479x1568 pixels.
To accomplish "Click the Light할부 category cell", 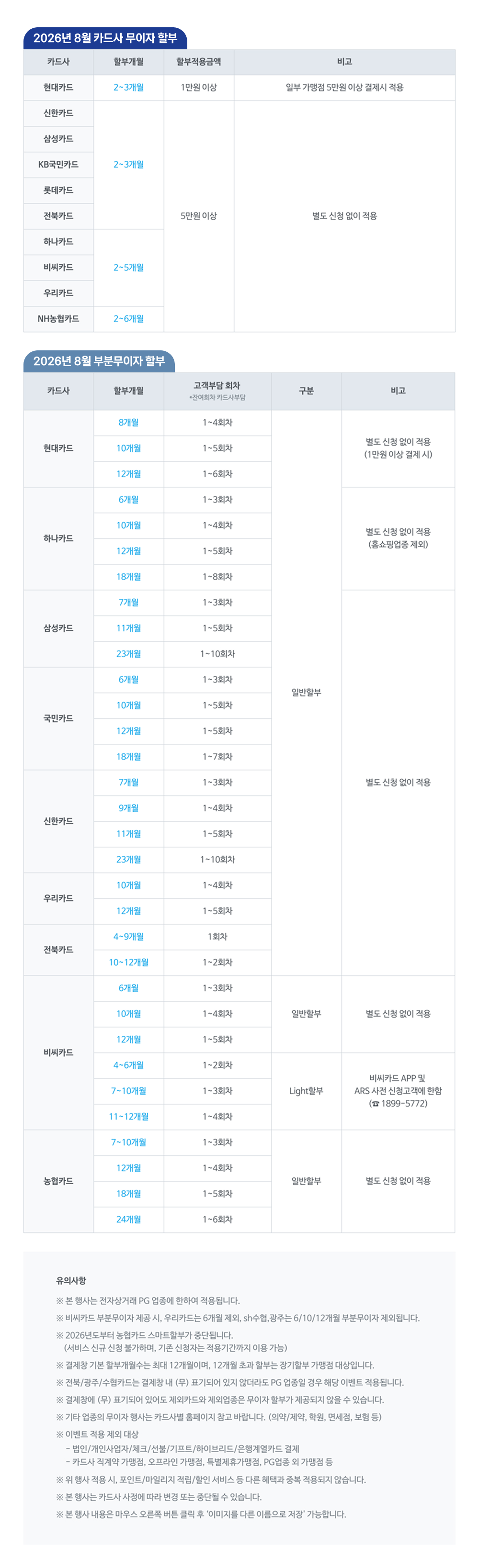I will [307, 1091].
